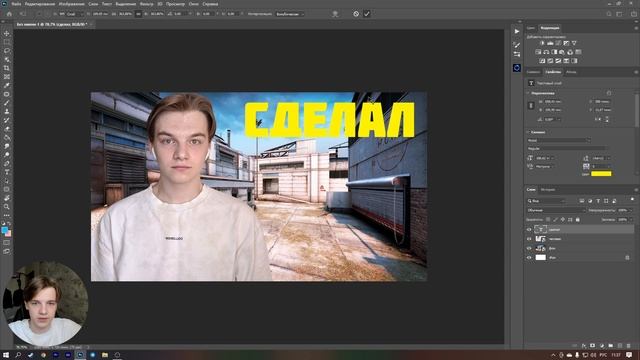640x360 pixels.
Task: Select the Clone Stamp tool
Action: [x=7, y=111]
